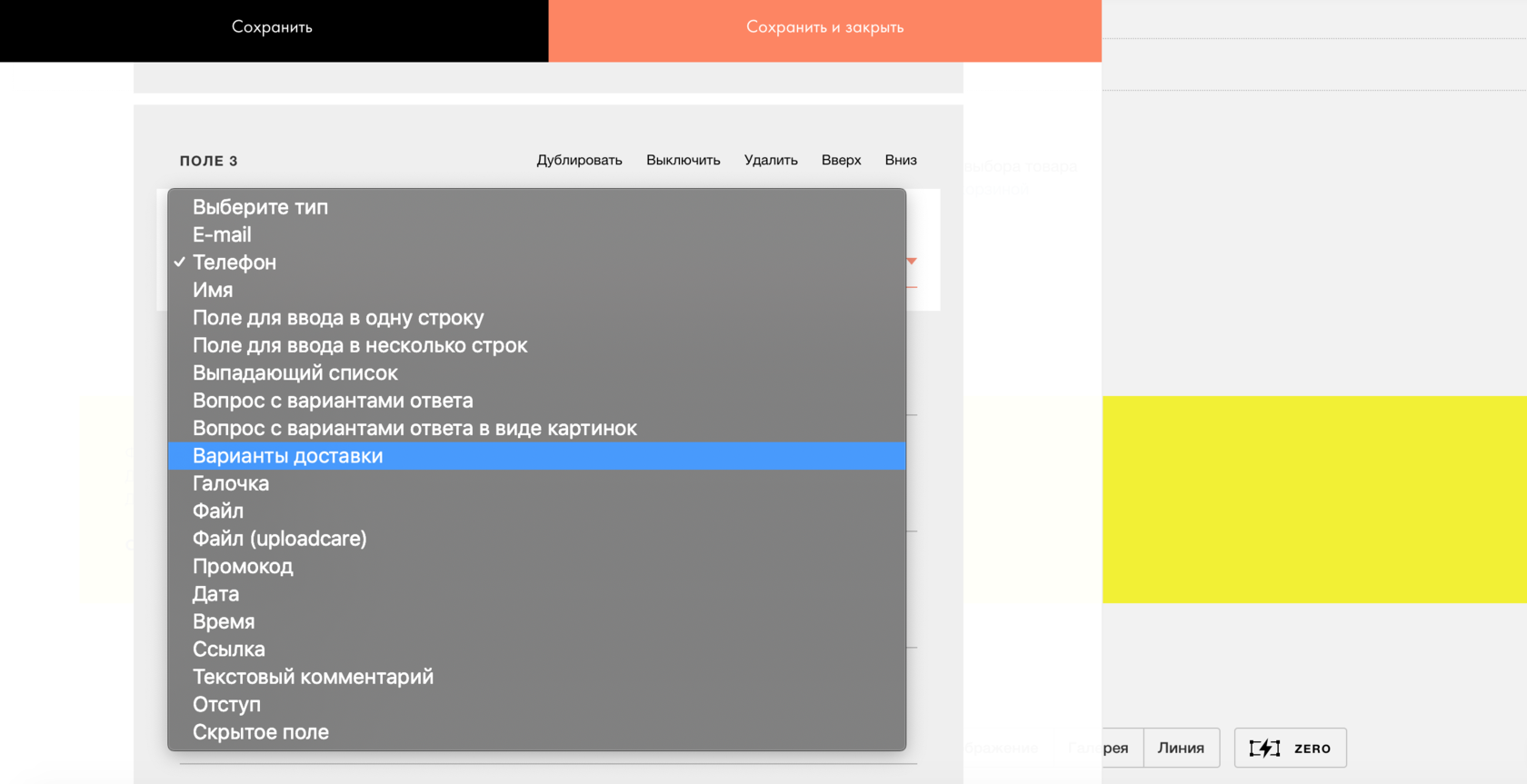Click 'Дублировать' link for field 3
Screen dimensions: 1527x784
579,161
